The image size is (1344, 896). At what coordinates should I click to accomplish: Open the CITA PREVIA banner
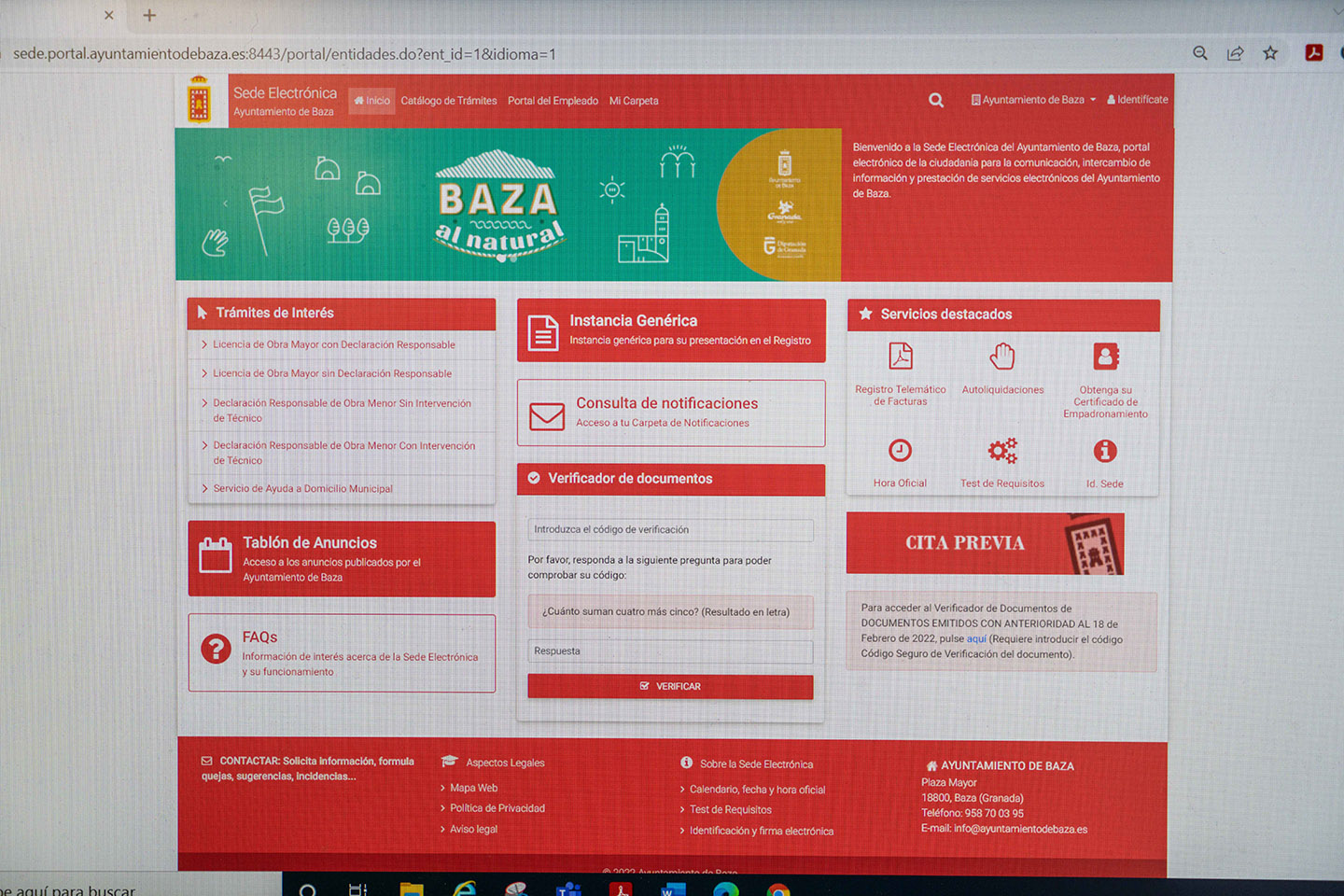pos(985,543)
